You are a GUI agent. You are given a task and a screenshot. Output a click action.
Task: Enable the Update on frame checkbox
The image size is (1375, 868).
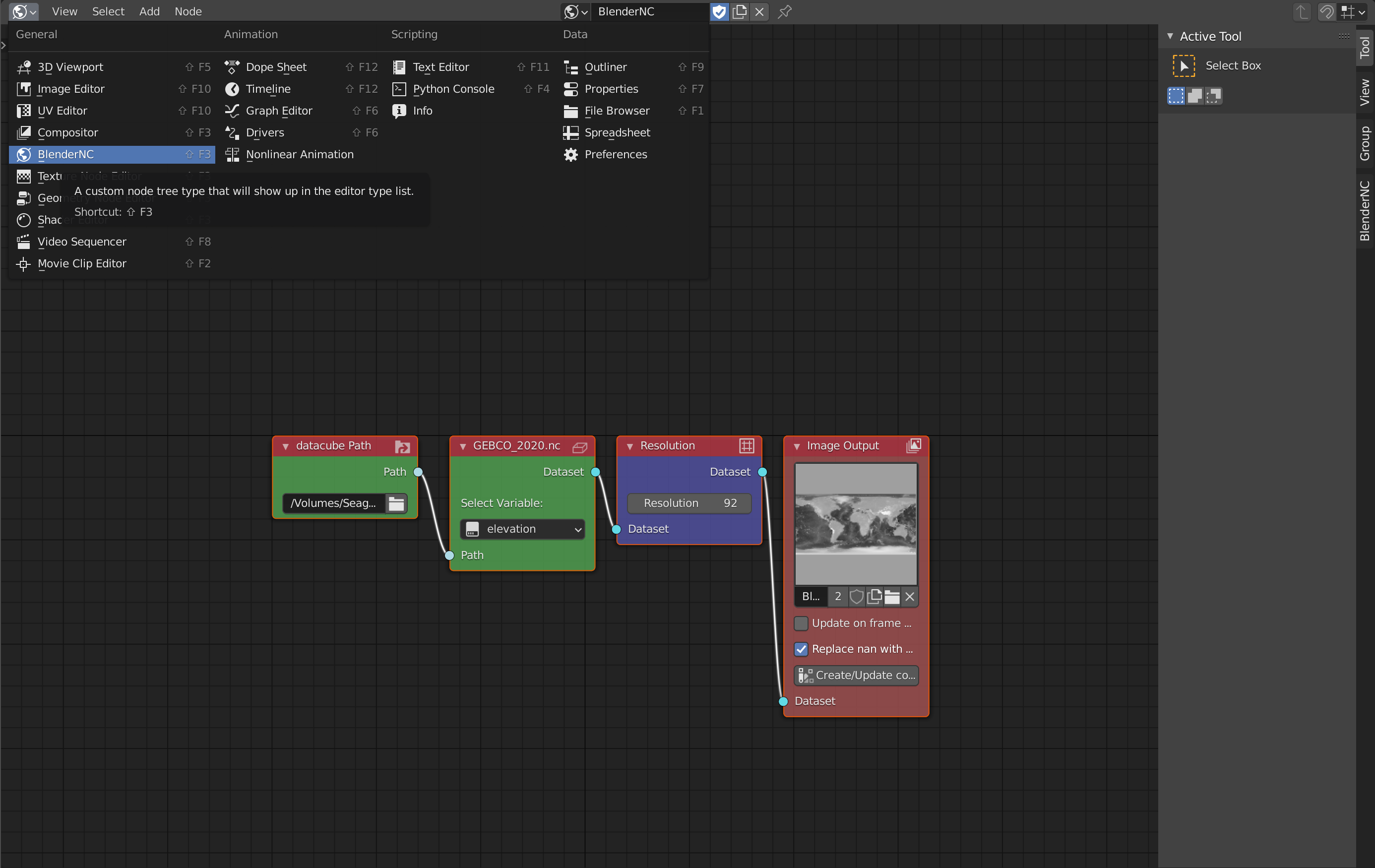[x=801, y=623]
